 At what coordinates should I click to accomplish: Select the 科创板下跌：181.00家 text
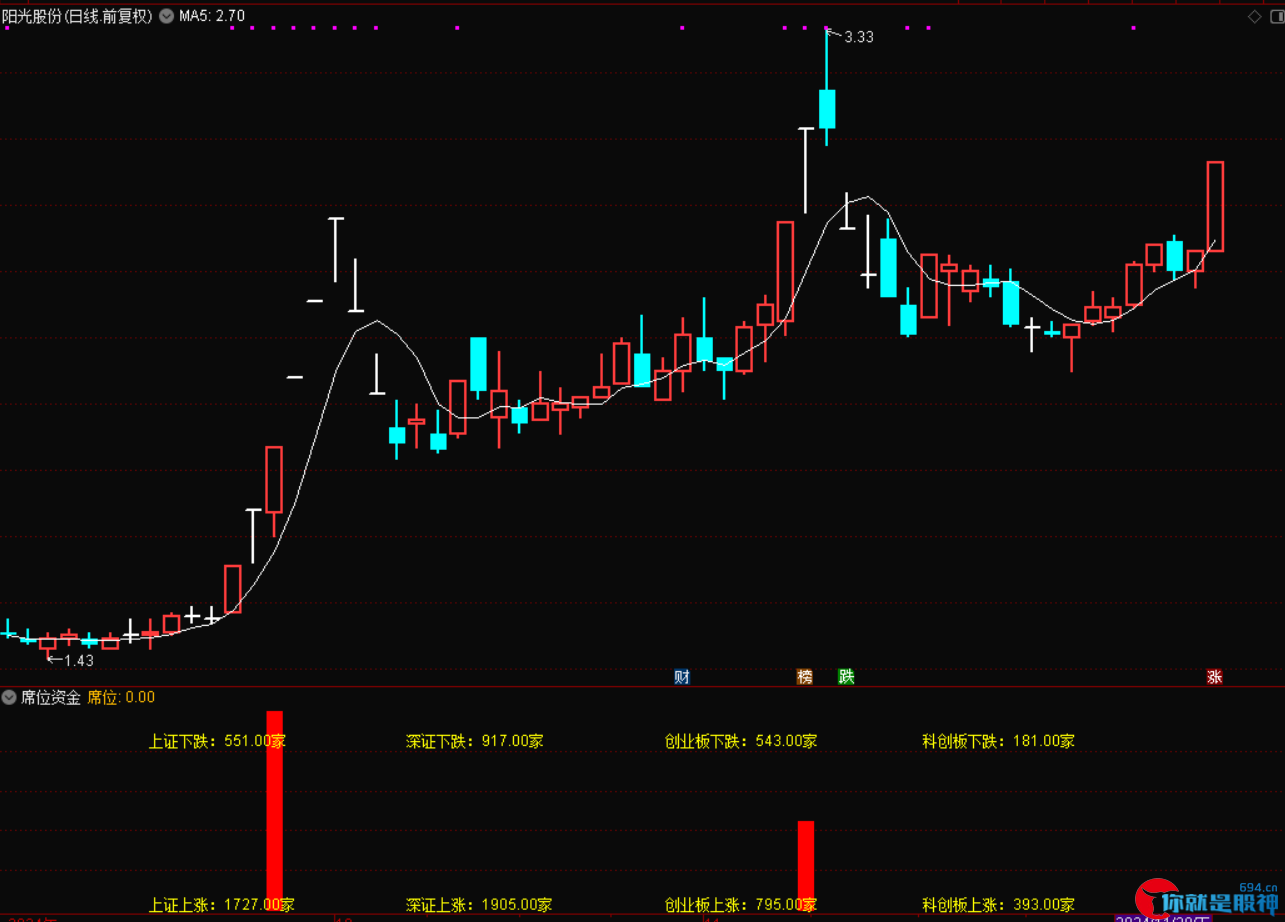[x=999, y=741]
